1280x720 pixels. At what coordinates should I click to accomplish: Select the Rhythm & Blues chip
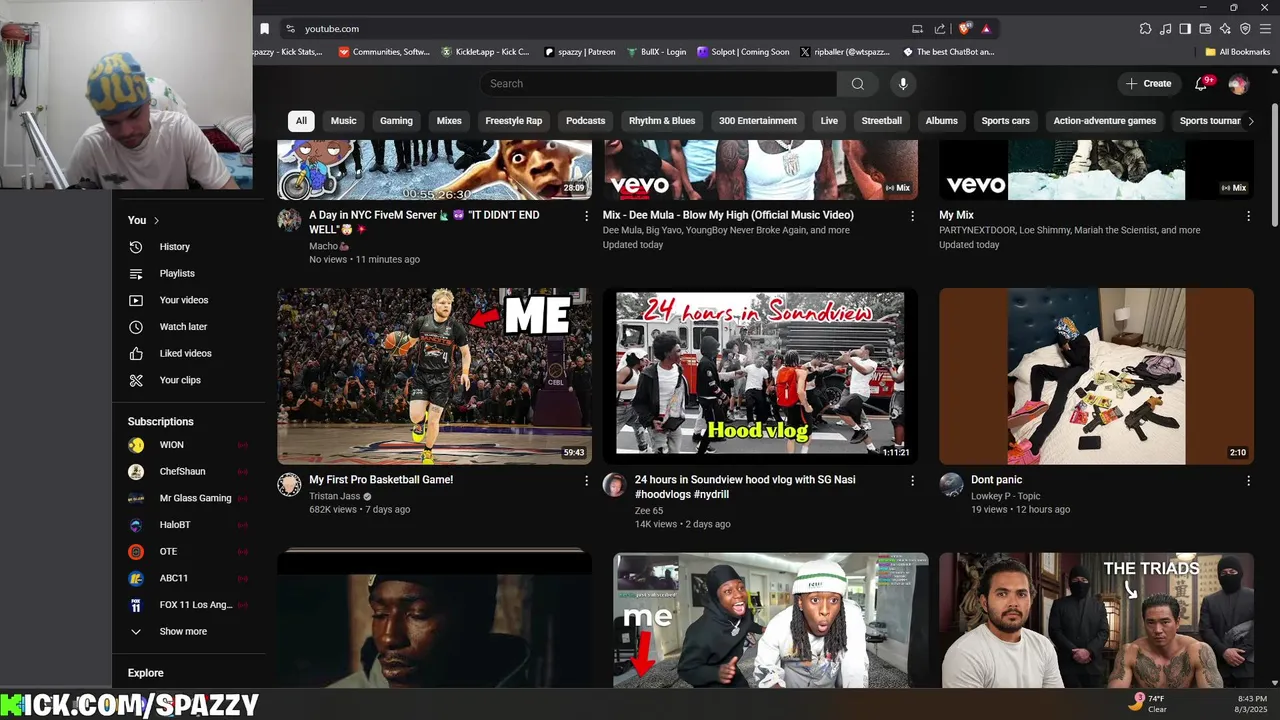tap(662, 121)
